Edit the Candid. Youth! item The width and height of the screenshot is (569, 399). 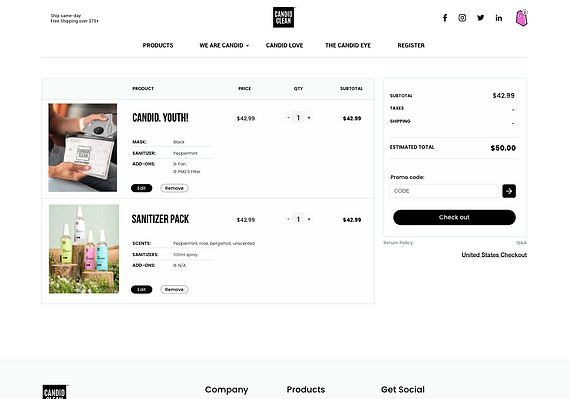[142, 188]
